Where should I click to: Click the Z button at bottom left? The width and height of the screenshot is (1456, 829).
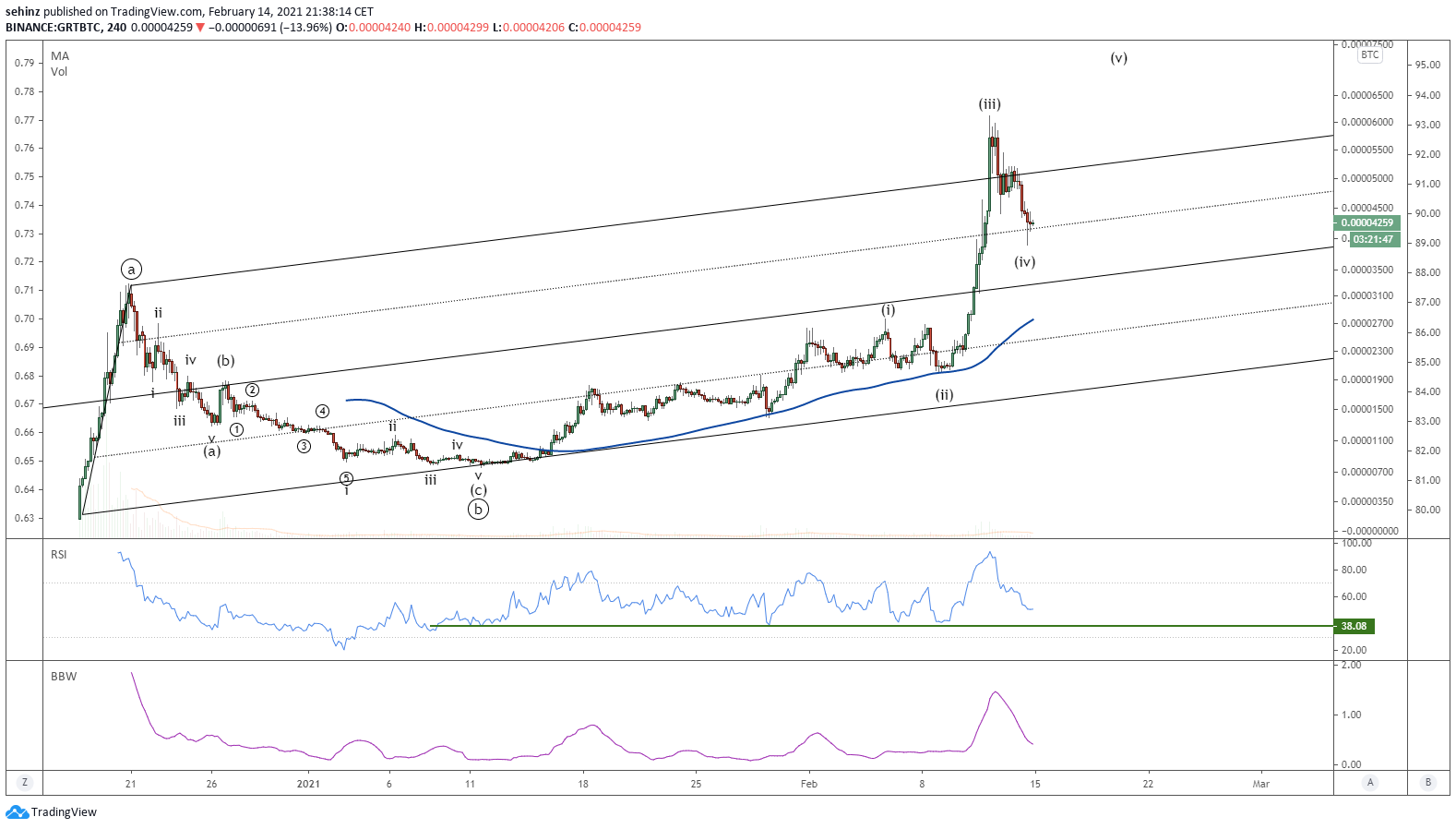25,783
